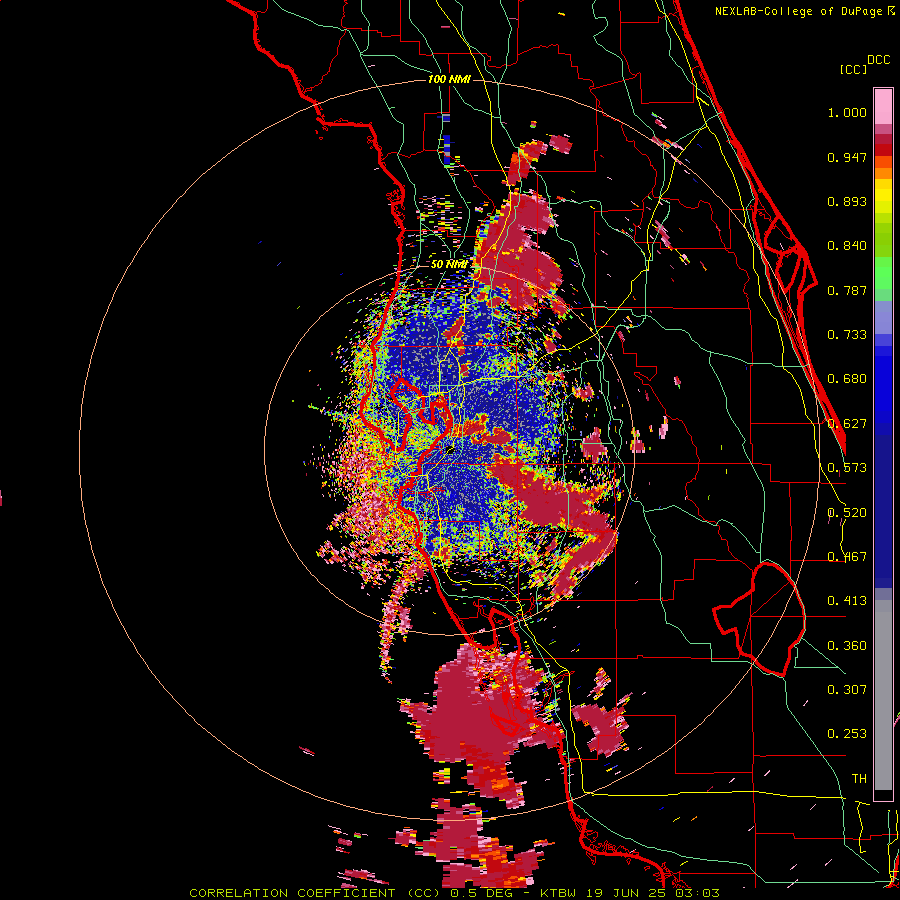Select the 0.467 legend value
Viewport: 900px width, 900px height.
click(x=847, y=557)
